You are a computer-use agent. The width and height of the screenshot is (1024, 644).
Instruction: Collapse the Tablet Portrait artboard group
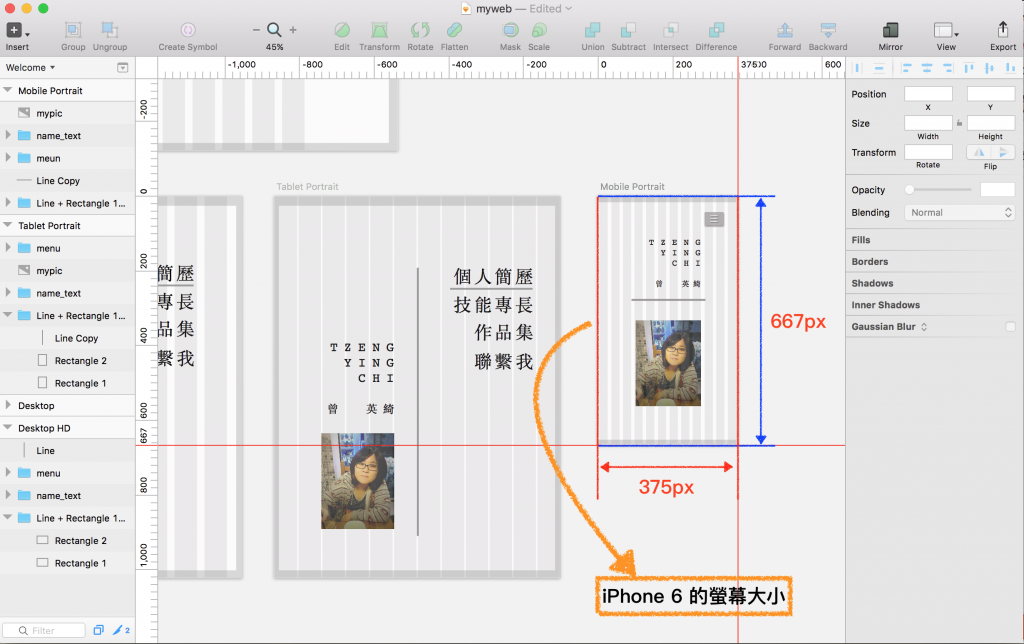(x=8, y=225)
